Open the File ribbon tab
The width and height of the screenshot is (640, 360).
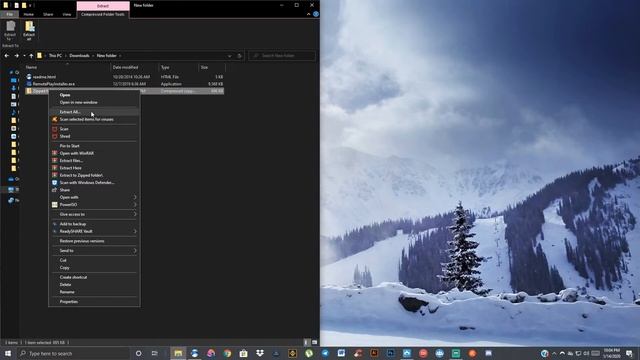[x=9, y=14]
